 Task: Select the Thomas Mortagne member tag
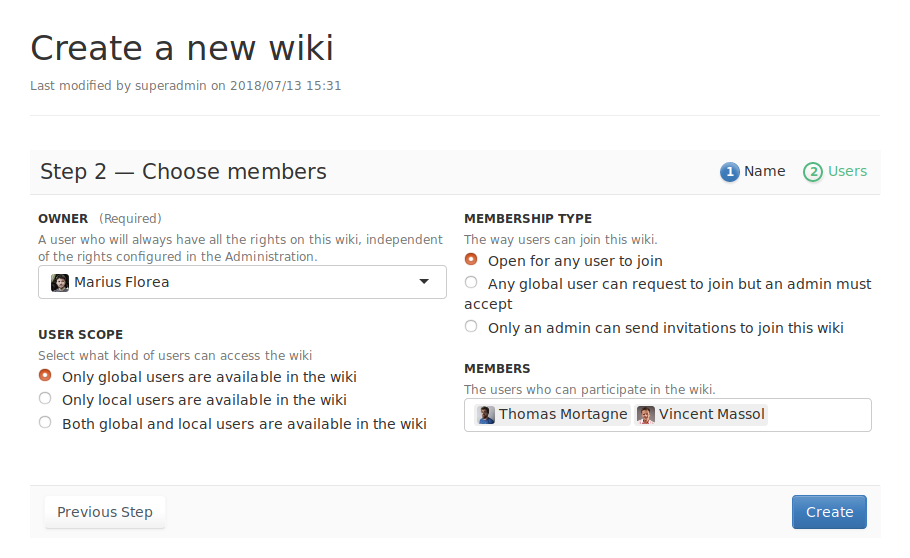[x=563, y=415]
